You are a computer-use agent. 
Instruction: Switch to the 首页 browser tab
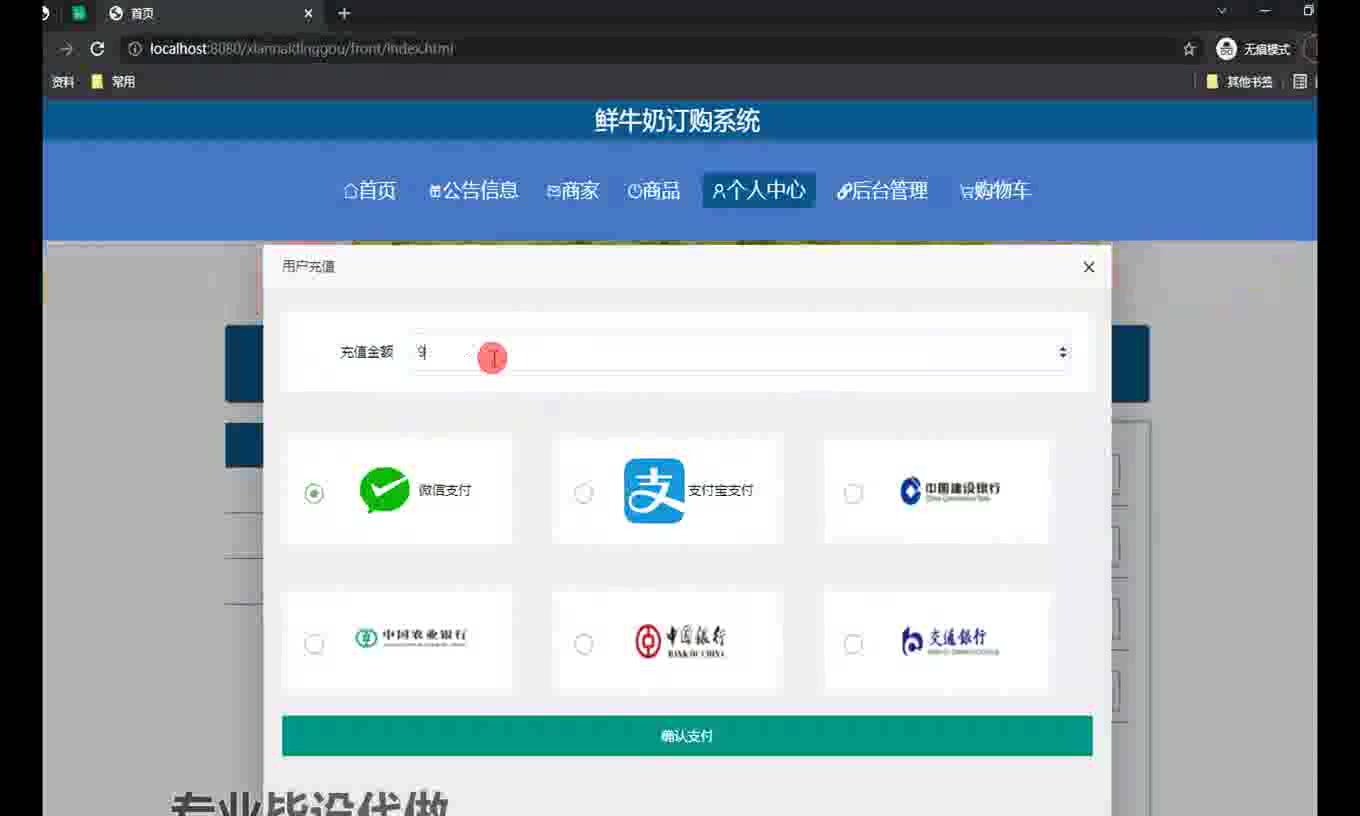tap(210, 13)
